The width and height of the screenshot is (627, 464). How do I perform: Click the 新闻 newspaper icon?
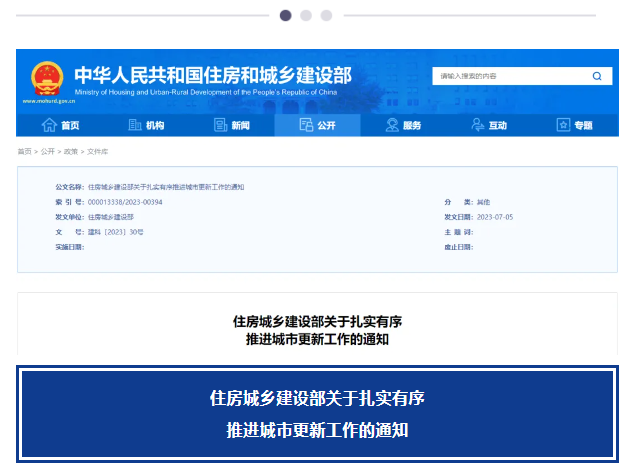(220, 125)
